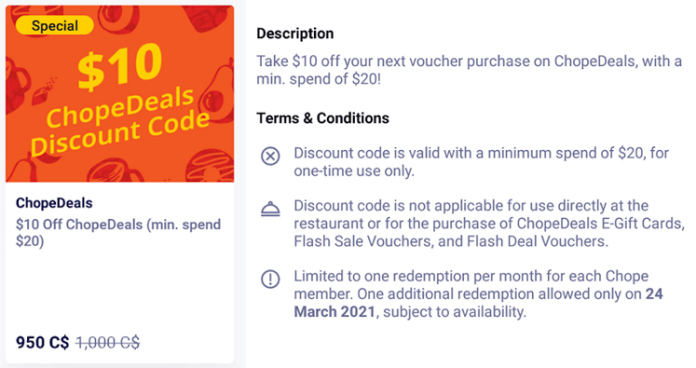
Task: Click the Take $10 off description text
Action: tap(469, 70)
